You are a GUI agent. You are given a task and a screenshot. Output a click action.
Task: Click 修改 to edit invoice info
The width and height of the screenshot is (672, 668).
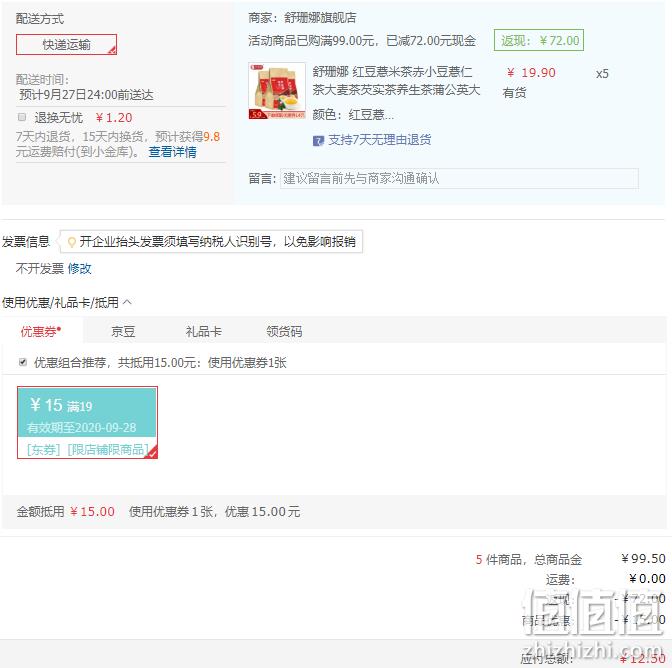point(79,269)
